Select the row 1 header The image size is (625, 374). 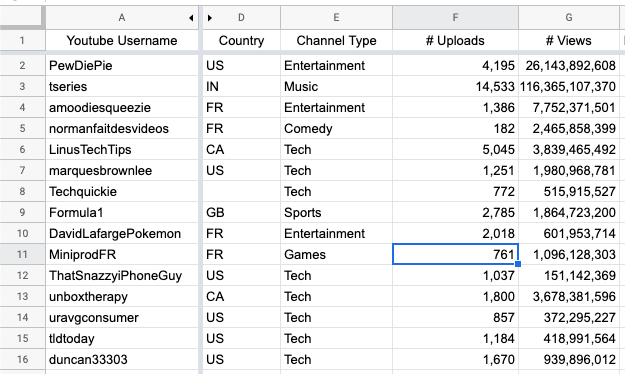pos(22,40)
